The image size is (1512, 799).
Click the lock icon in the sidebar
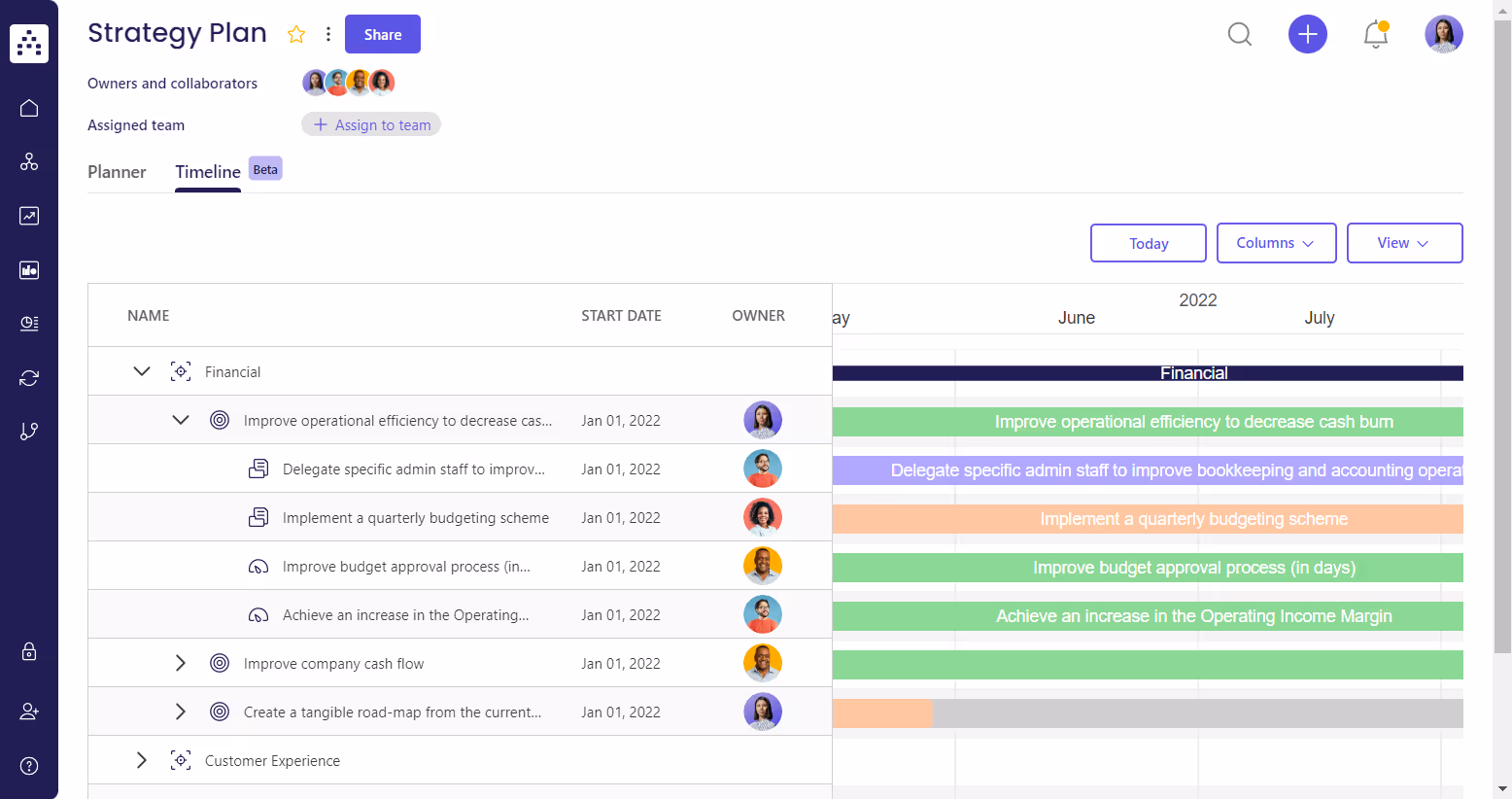pos(28,651)
